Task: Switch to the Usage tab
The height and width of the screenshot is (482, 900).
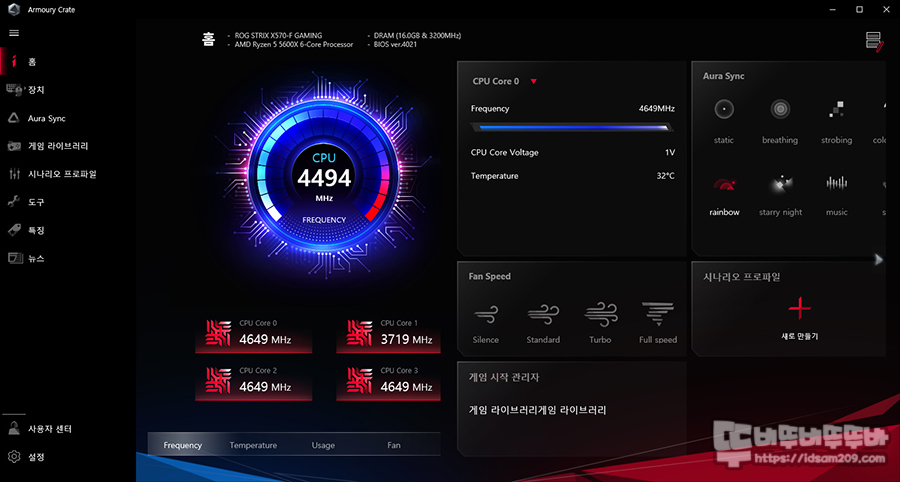Action: point(323,445)
